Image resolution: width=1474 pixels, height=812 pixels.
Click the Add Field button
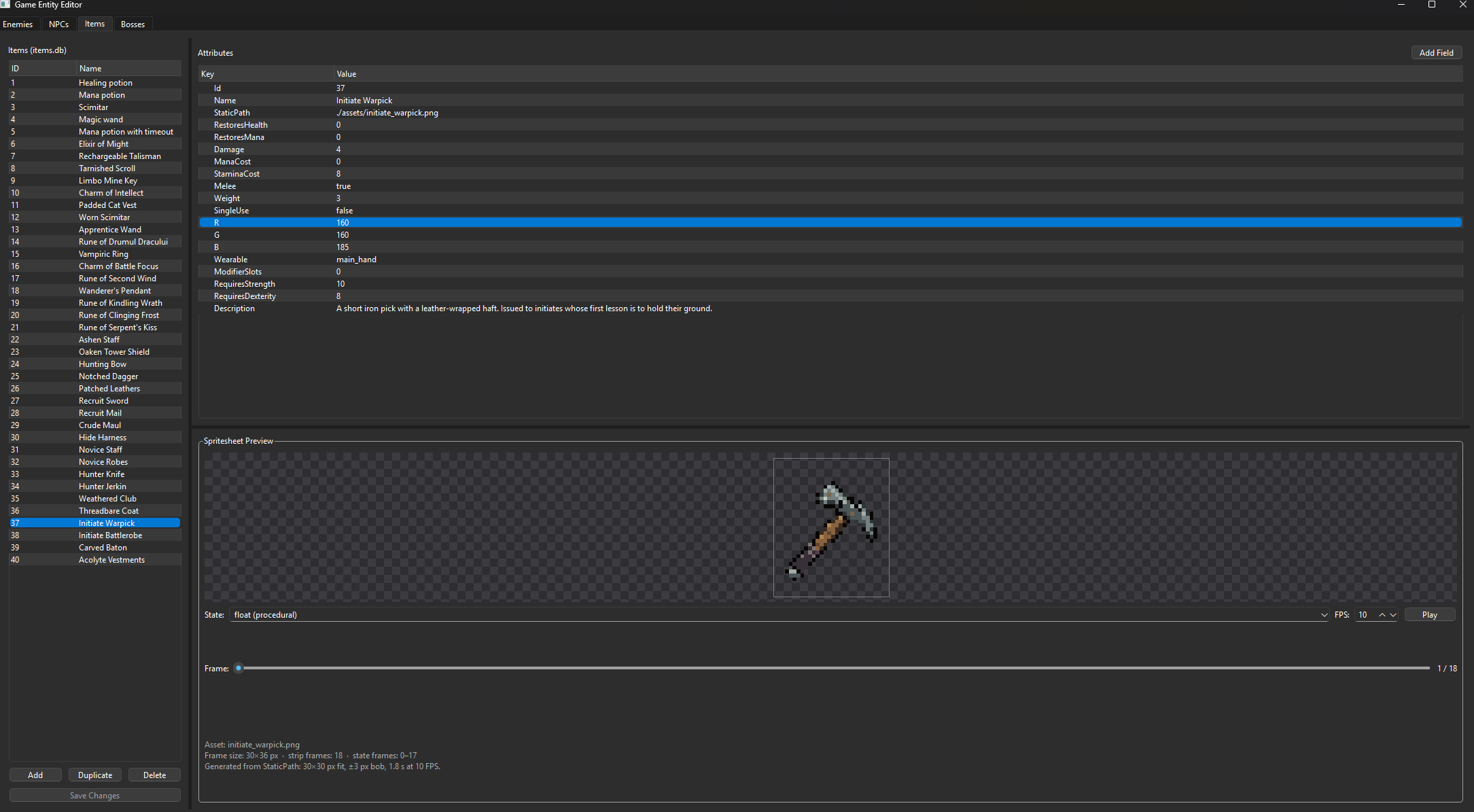click(1436, 52)
